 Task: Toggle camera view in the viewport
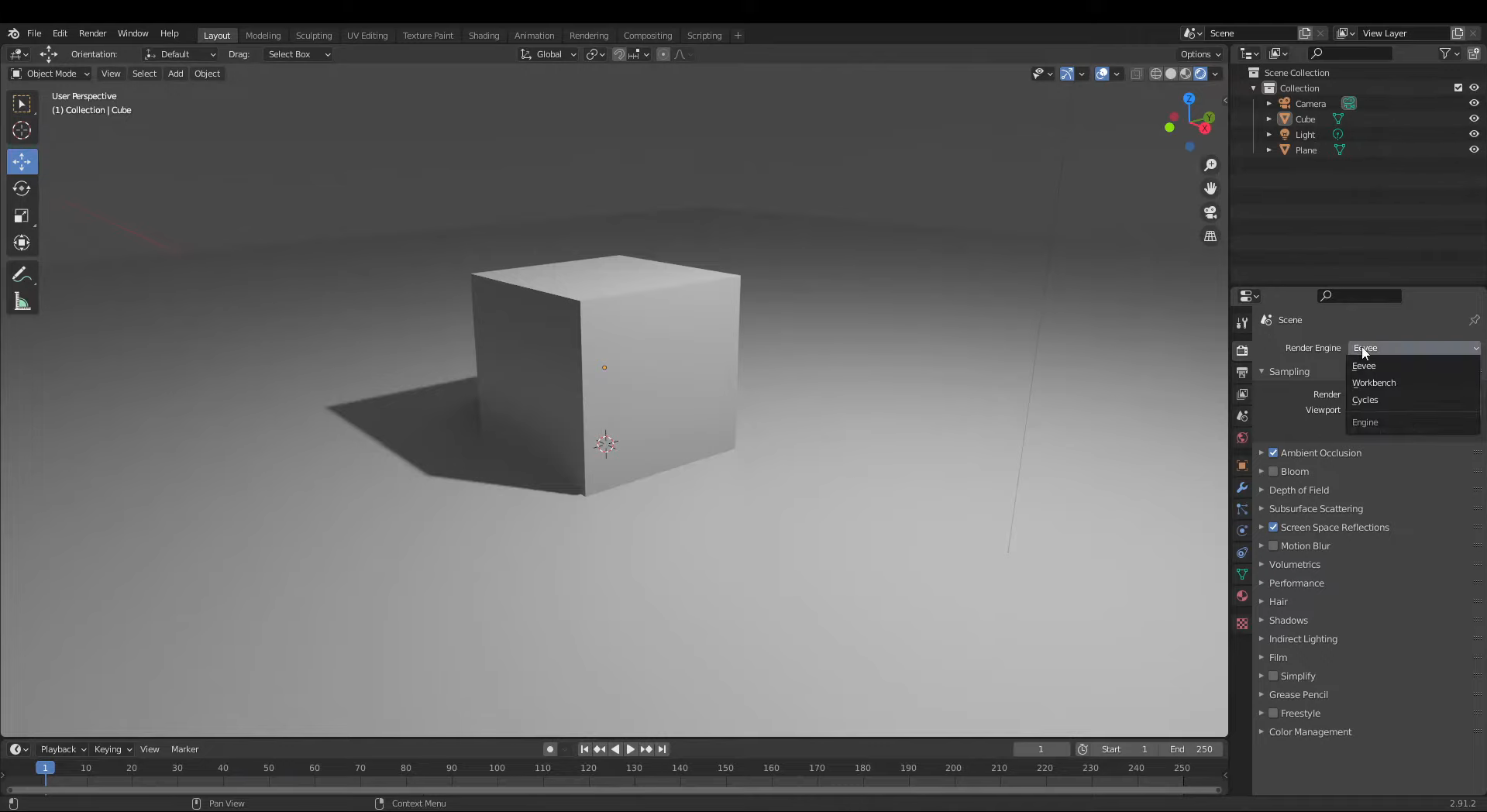point(1210,212)
